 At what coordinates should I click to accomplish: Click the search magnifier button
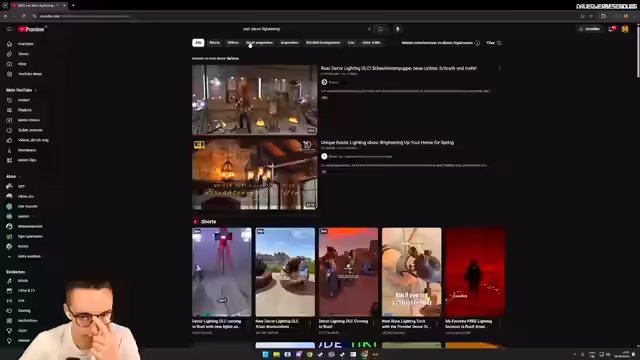[380, 29]
